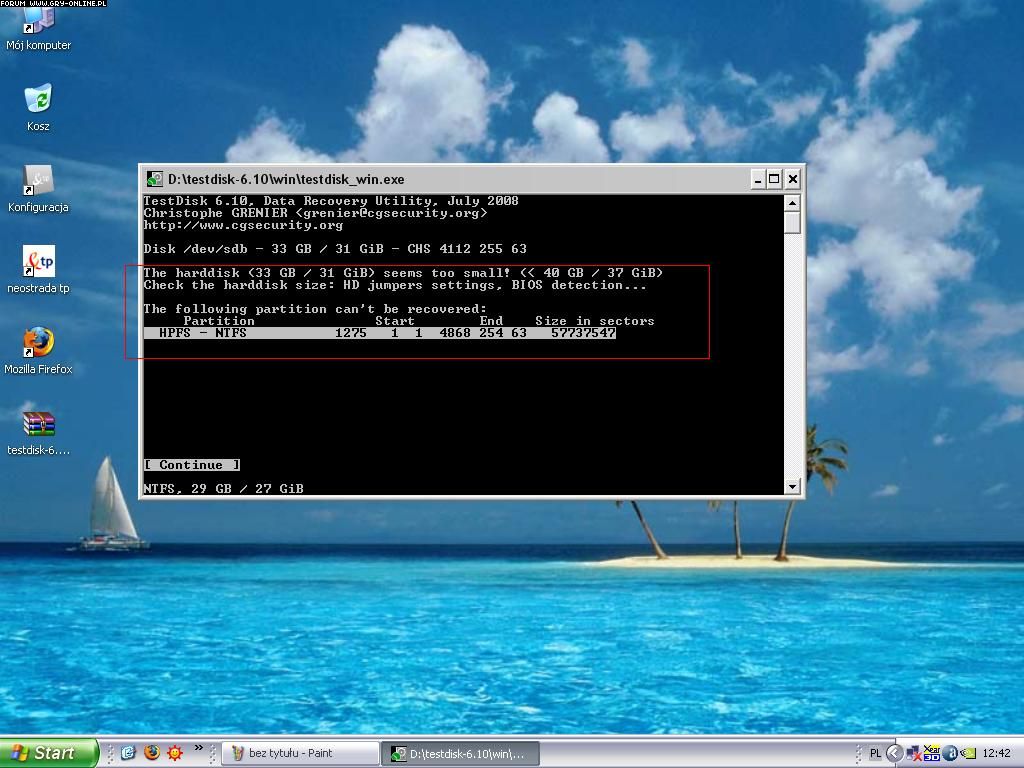1024x768 pixels.
Task: Launch Mozilla Firefox from desktop
Action: pyautogui.click(x=38, y=343)
